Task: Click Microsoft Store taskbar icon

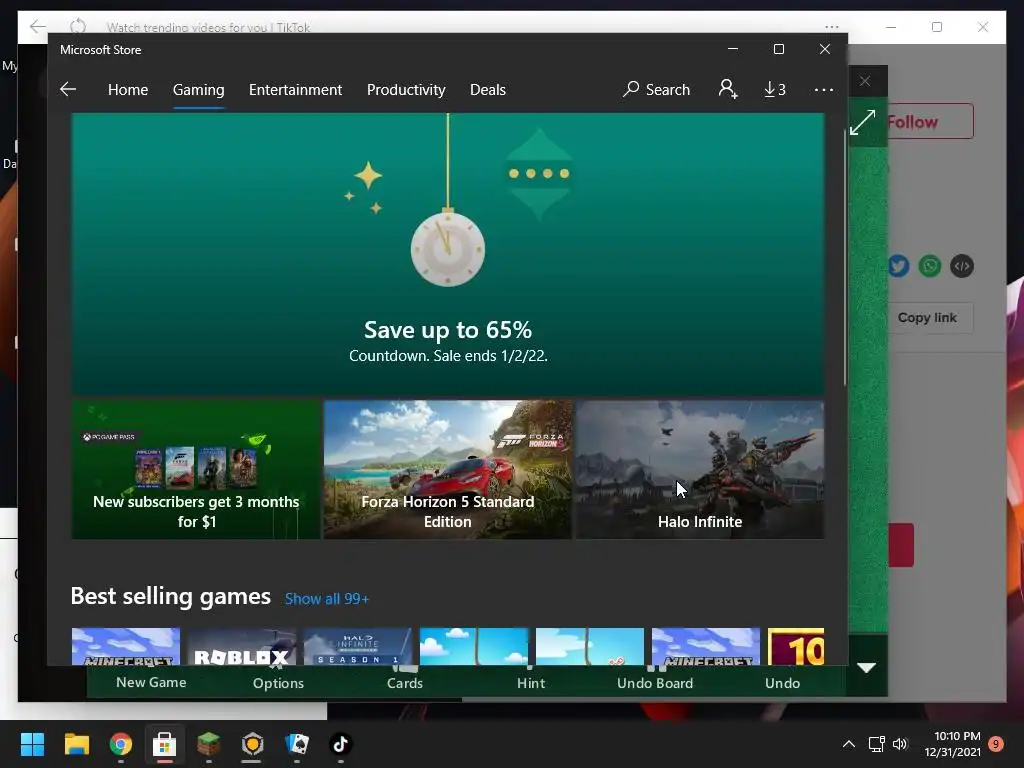Action: [x=165, y=744]
